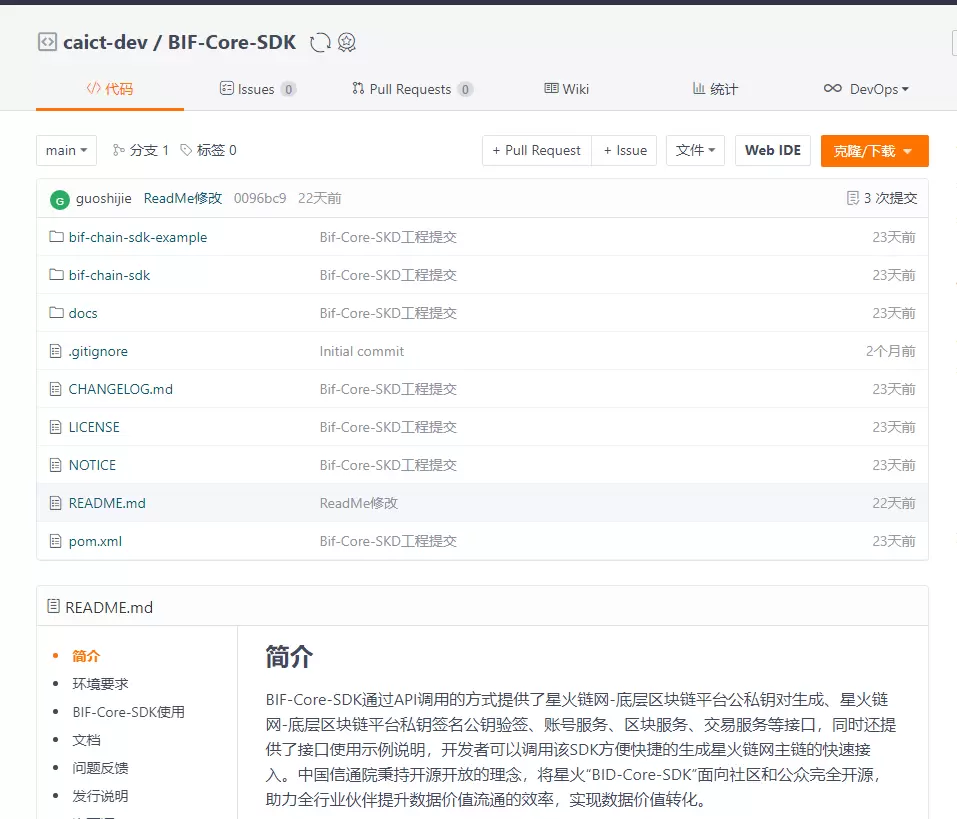
Task: Click the repository code icon before caict-dev
Action: click(47, 42)
